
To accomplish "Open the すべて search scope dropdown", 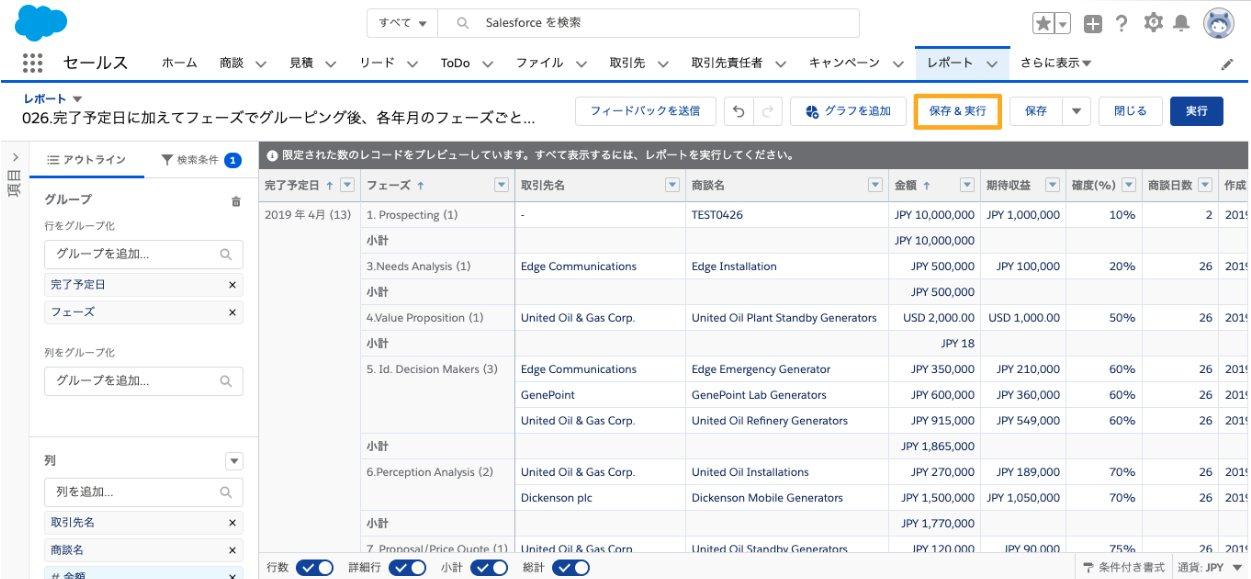I will tap(403, 23).
